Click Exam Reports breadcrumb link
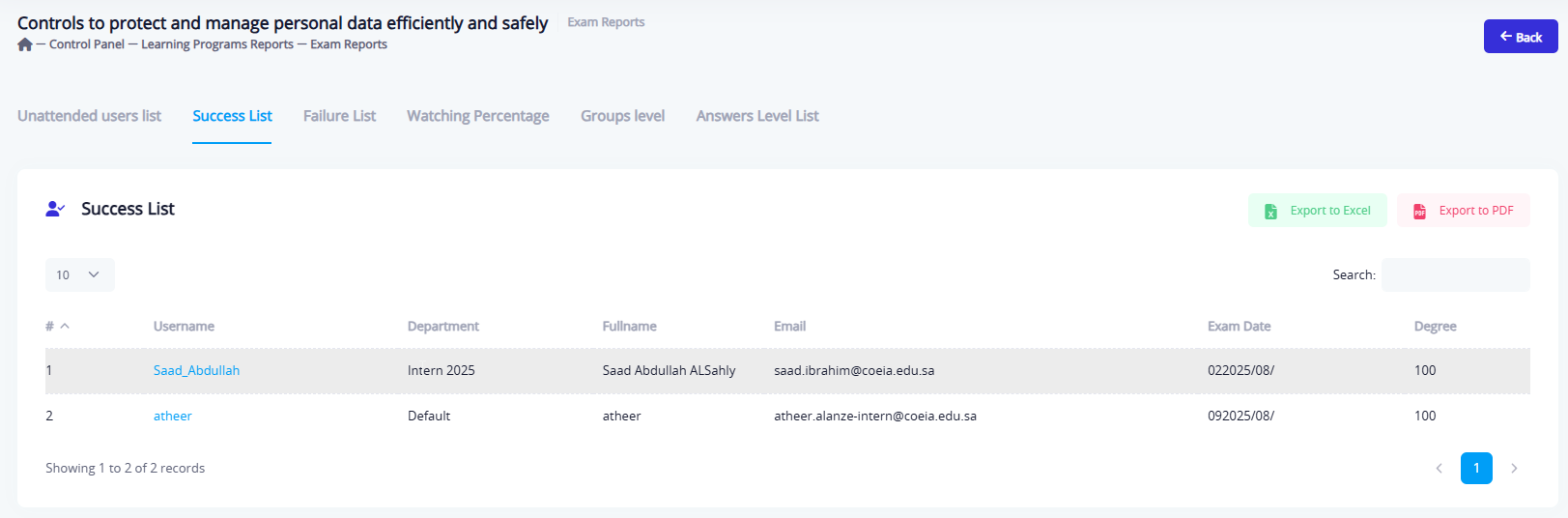1568x518 pixels. [x=349, y=44]
